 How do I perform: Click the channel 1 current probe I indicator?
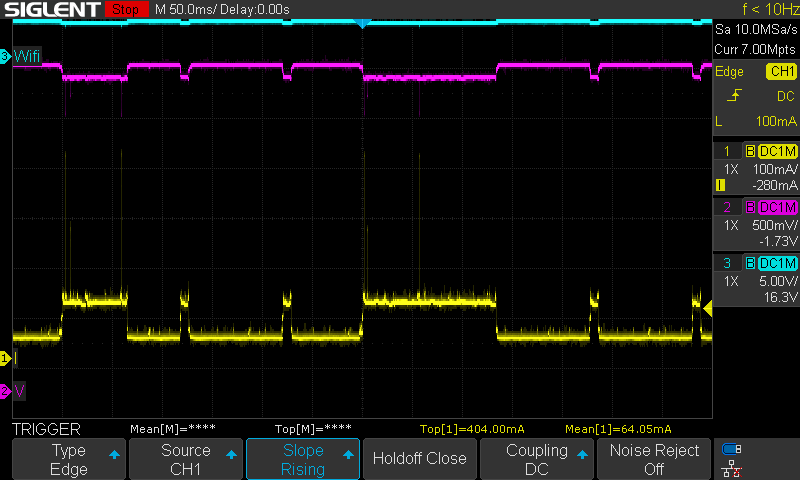point(720,185)
